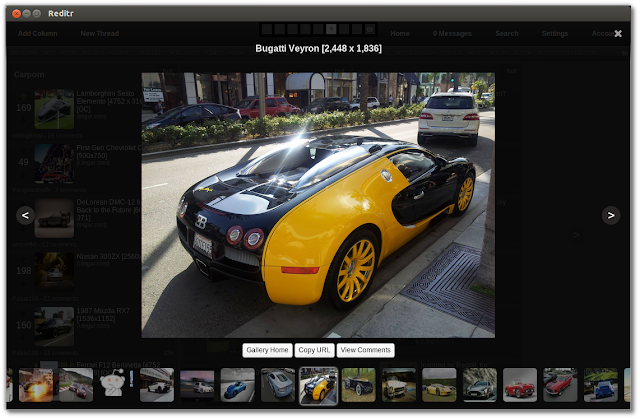Select the red muscle car thumbnail
The image size is (640, 419).
coord(560,385)
